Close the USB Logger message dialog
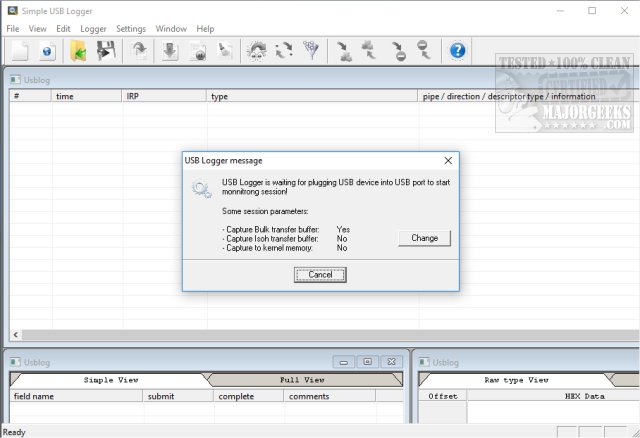This screenshot has width=640, height=438. click(x=448, y=160)
